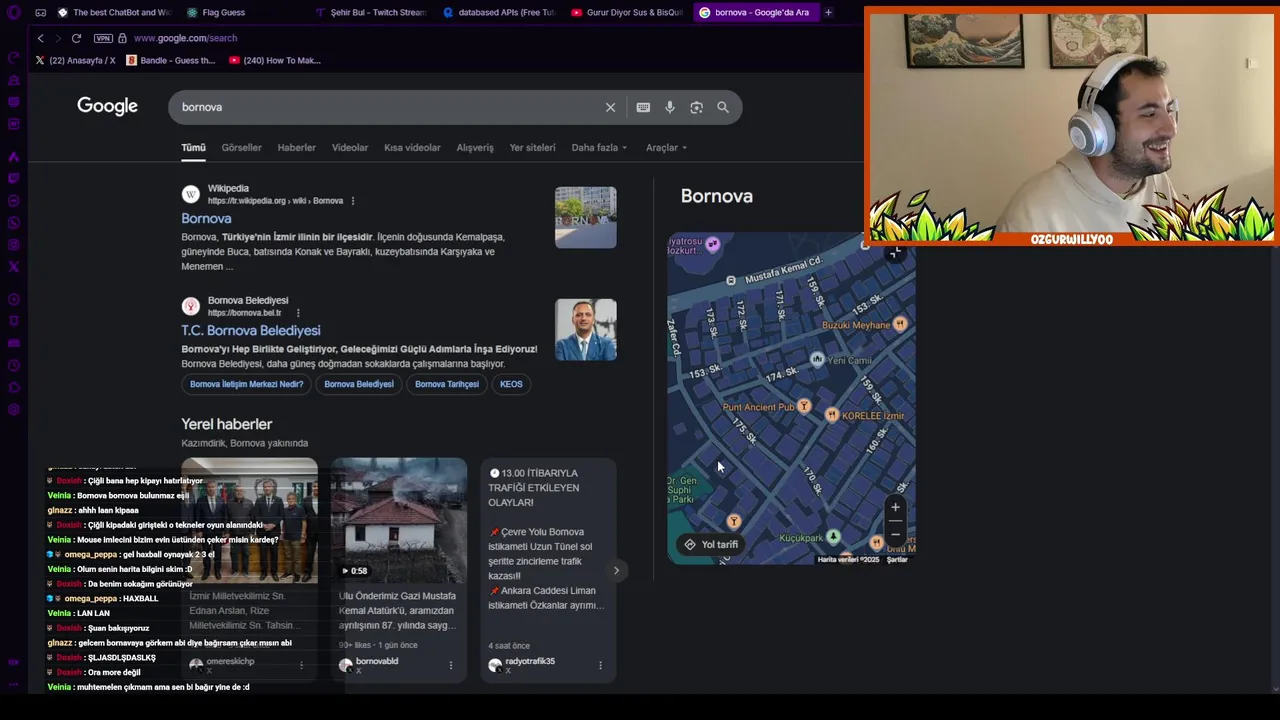
Task: Select the Tümü results tab
Action: (x=193, y=148)
